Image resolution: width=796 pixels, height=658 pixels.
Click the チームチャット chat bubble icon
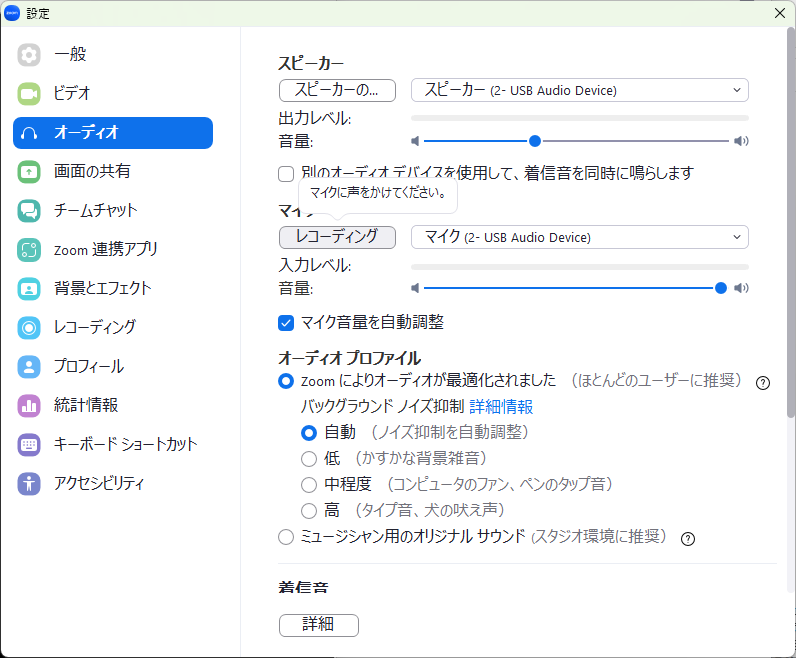29,211
